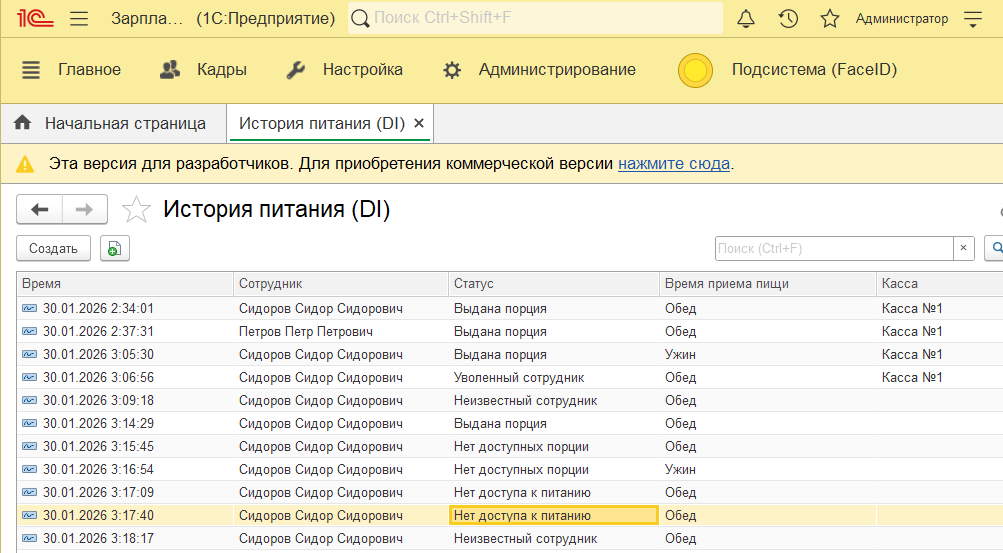Screen dimensions: 1003x553
Task: Click the forward navigation arrow
Action: pos(85,209)
